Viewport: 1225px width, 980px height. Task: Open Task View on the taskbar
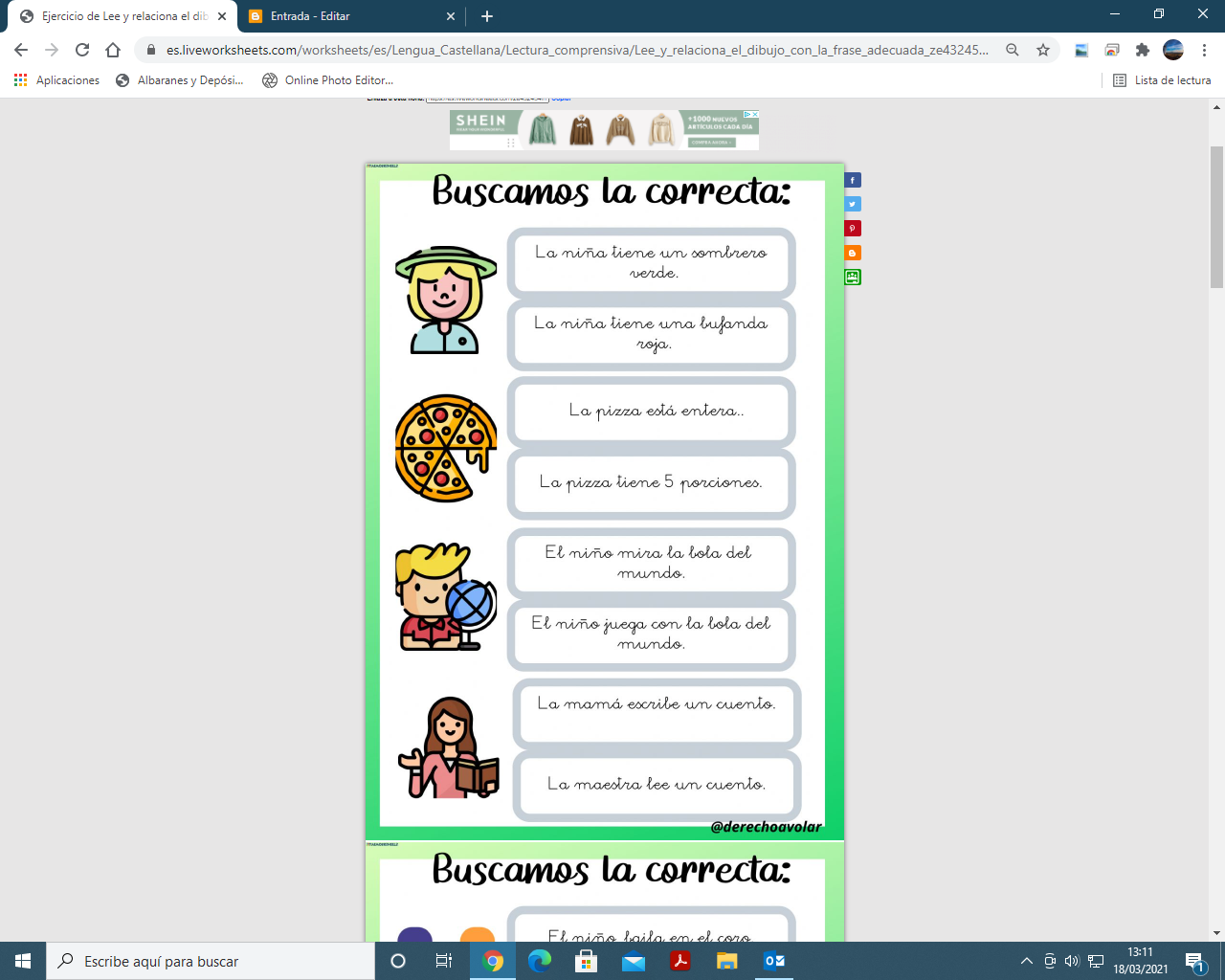click(x=444, y=961)
